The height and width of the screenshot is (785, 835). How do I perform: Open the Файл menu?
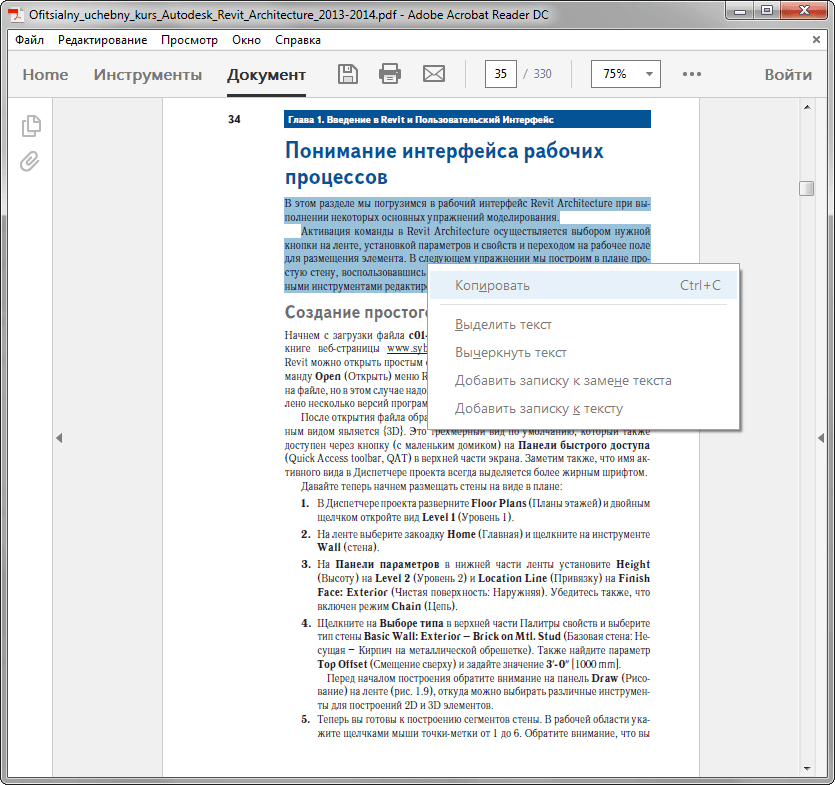[x=29, y=40]
